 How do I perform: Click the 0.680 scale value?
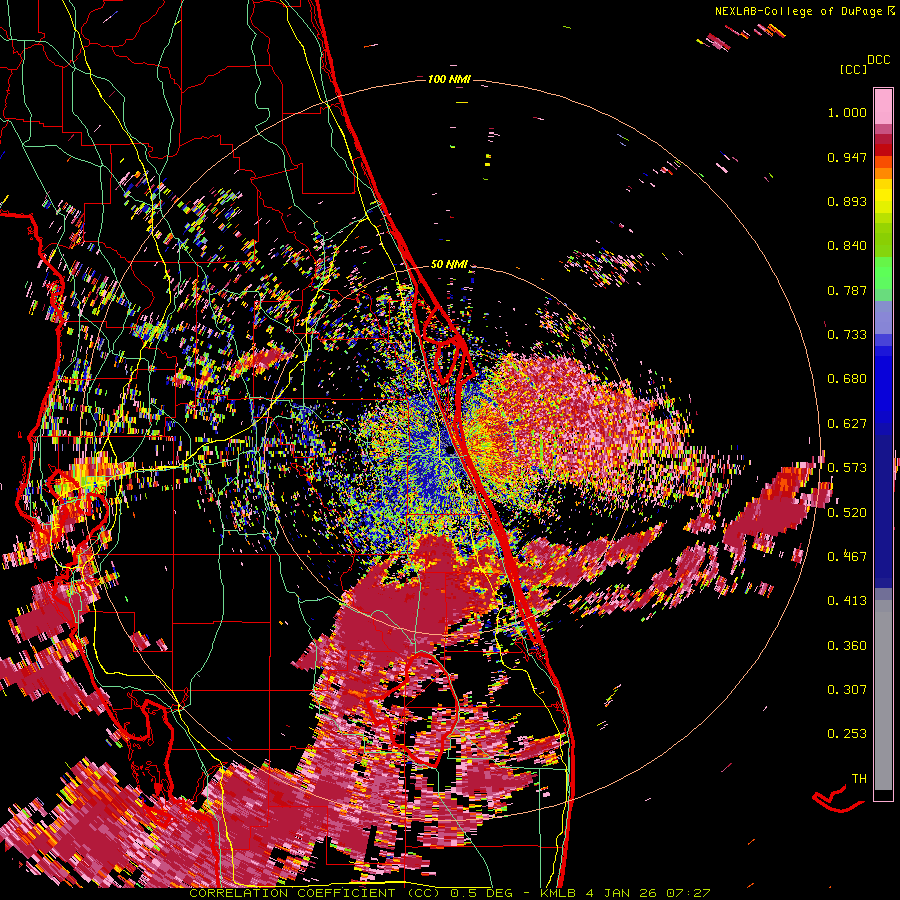[x=847, y=379]
